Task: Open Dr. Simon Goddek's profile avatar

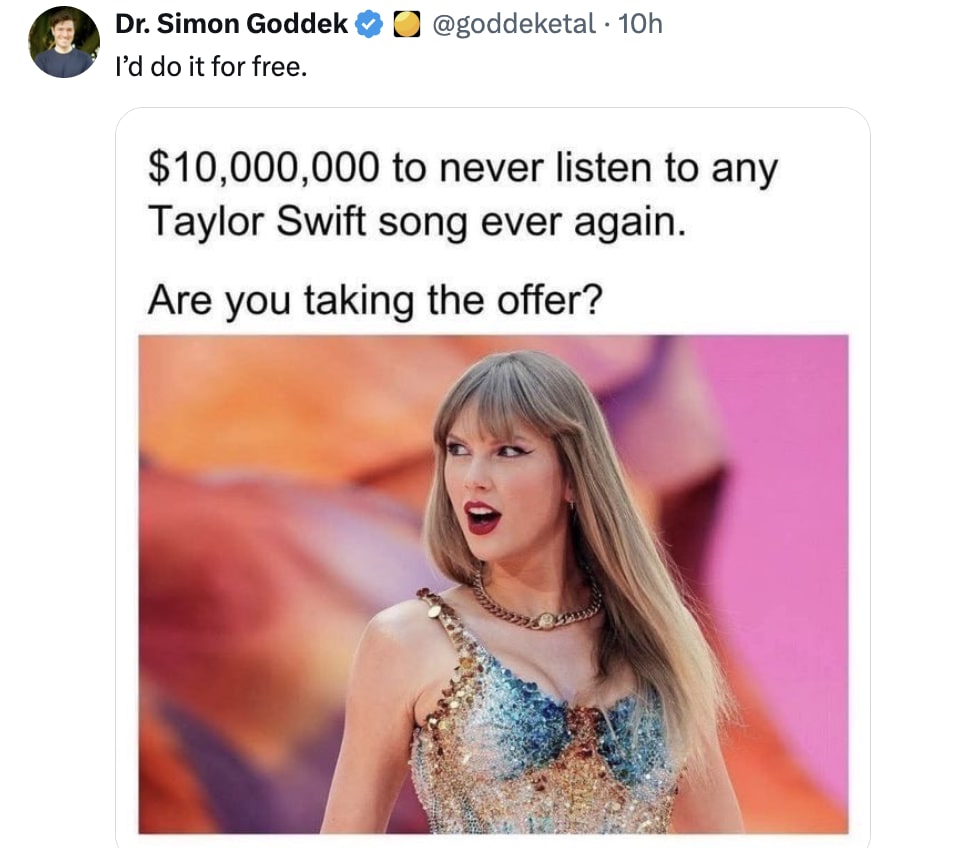Action: pyautogui.click(x=64, y=42)
